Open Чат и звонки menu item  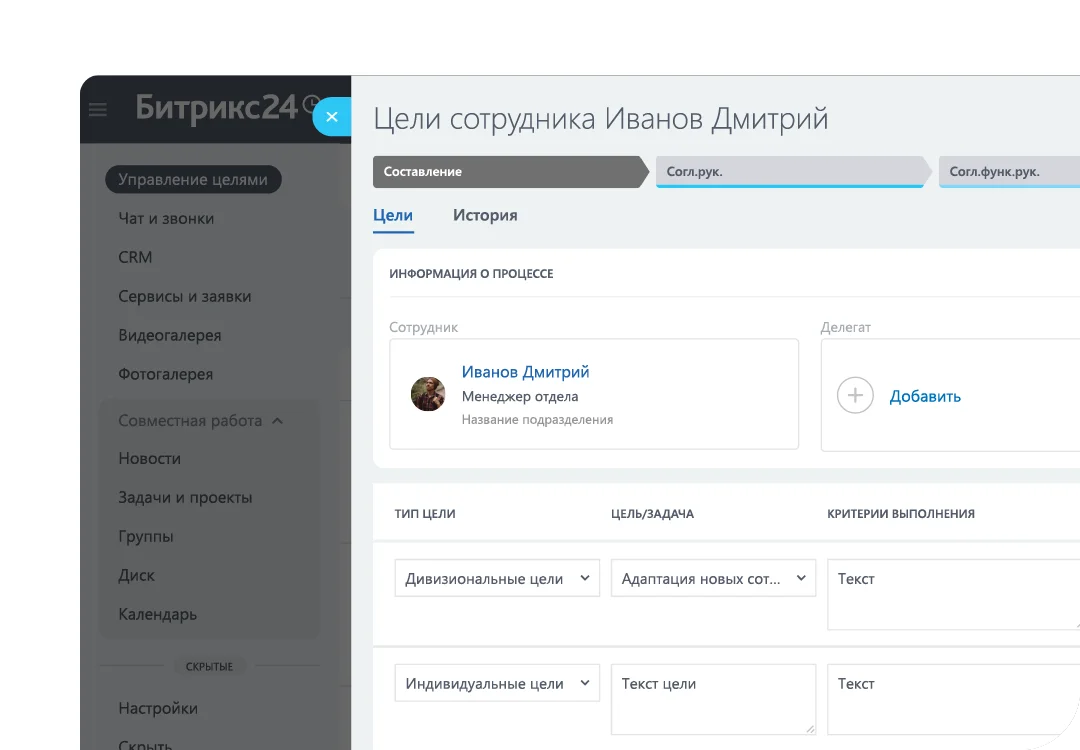[x=166, y=218]
